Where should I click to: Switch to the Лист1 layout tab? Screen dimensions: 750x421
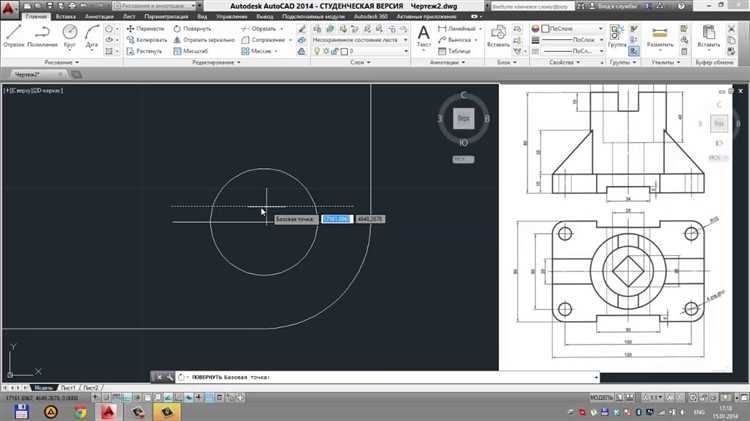(68, 387)
